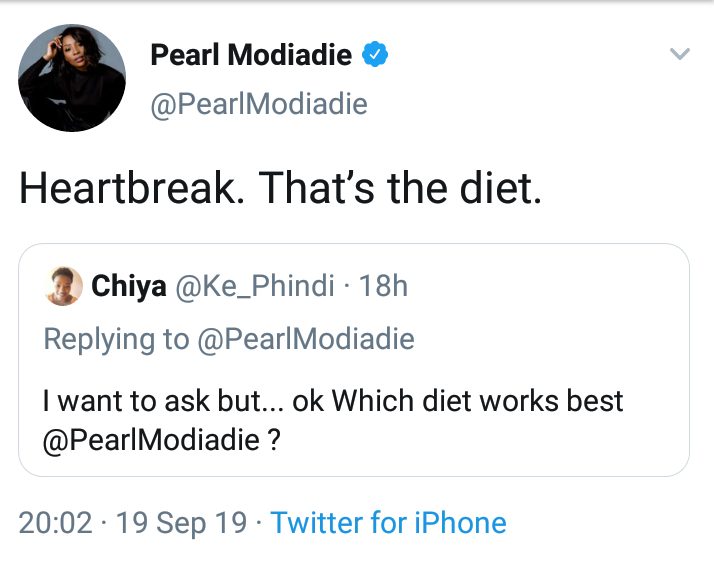Click the blue verified badge icon
This screenshot has height=564, width=714.
click(x=375, y=54)
